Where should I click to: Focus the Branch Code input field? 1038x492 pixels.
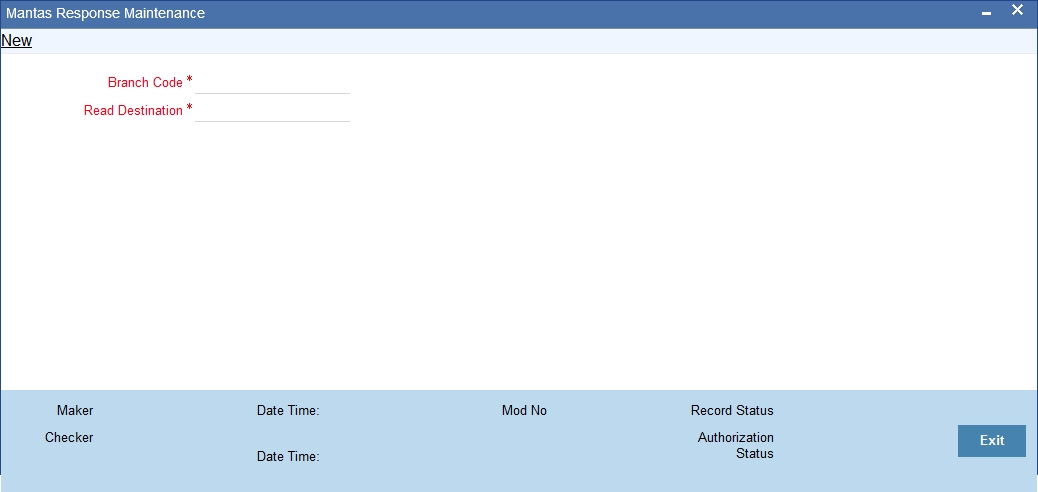tap(272, 83)
